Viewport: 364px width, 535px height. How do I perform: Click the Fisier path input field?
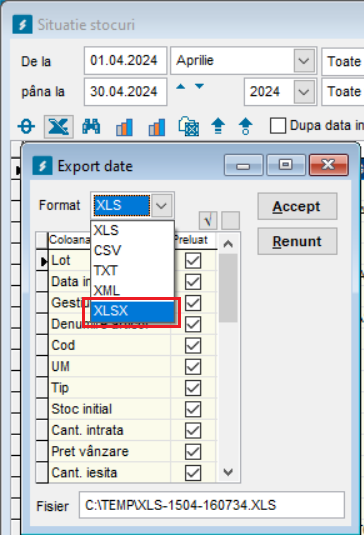[212, 505]
